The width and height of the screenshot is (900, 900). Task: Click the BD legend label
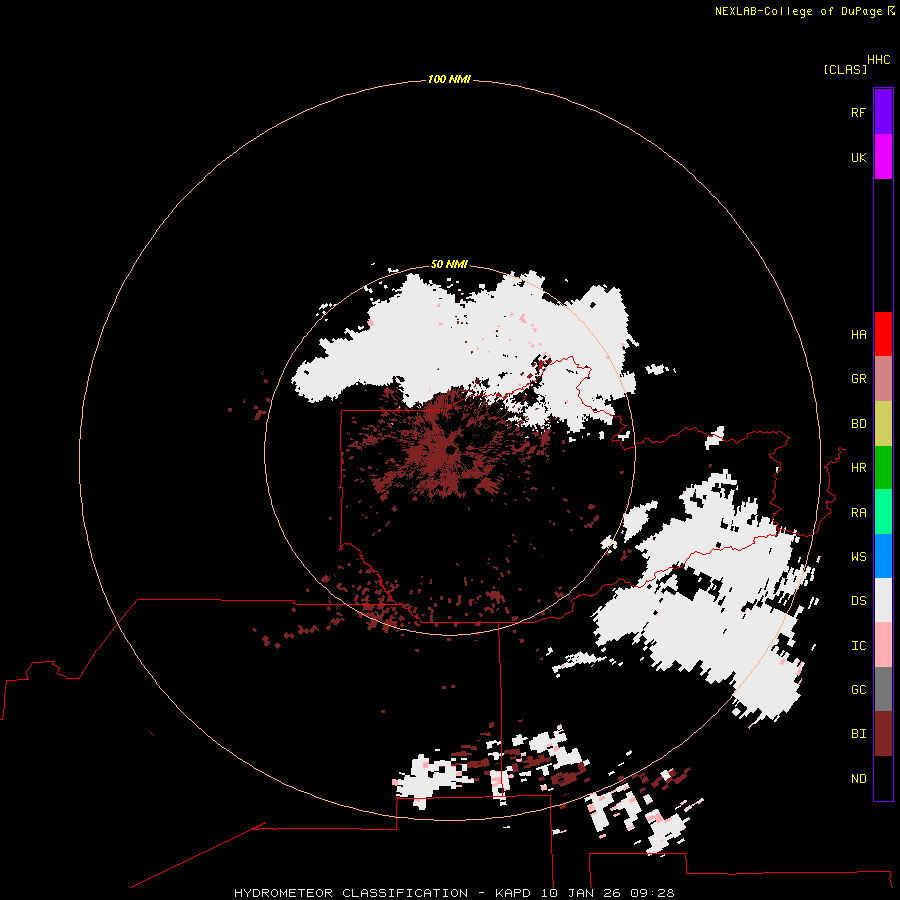(x=858, y=424)
